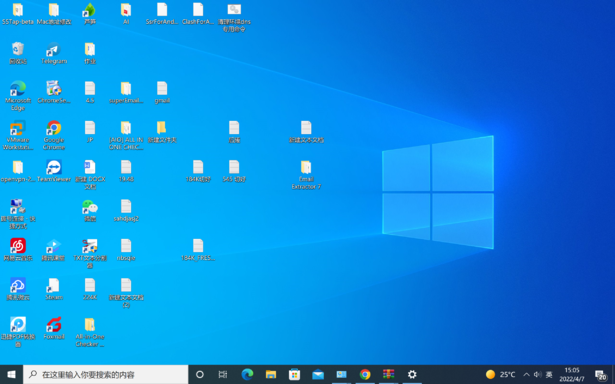615x384 pixels.
Task: Select the text file named 4.5
Action: tap(90, 93)
